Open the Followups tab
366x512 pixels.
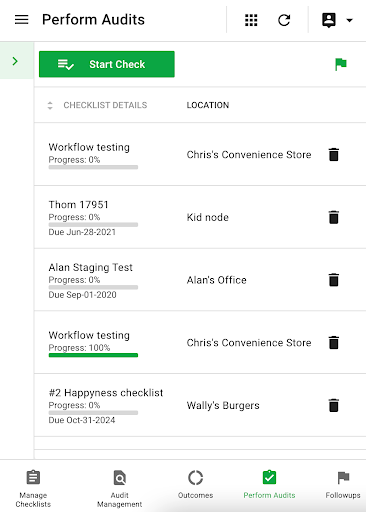(x=343, y=484)
